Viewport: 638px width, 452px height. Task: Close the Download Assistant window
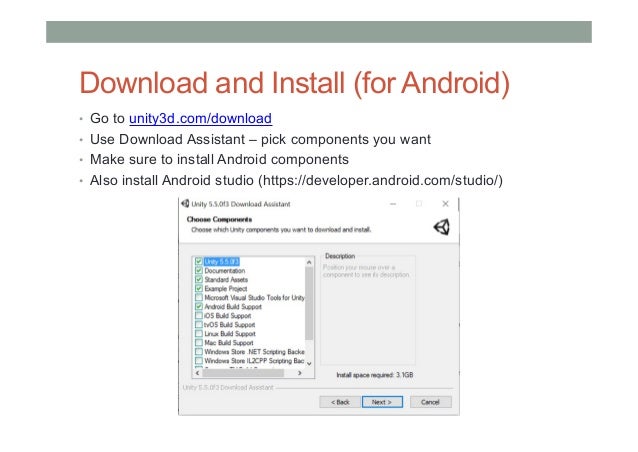445,203
